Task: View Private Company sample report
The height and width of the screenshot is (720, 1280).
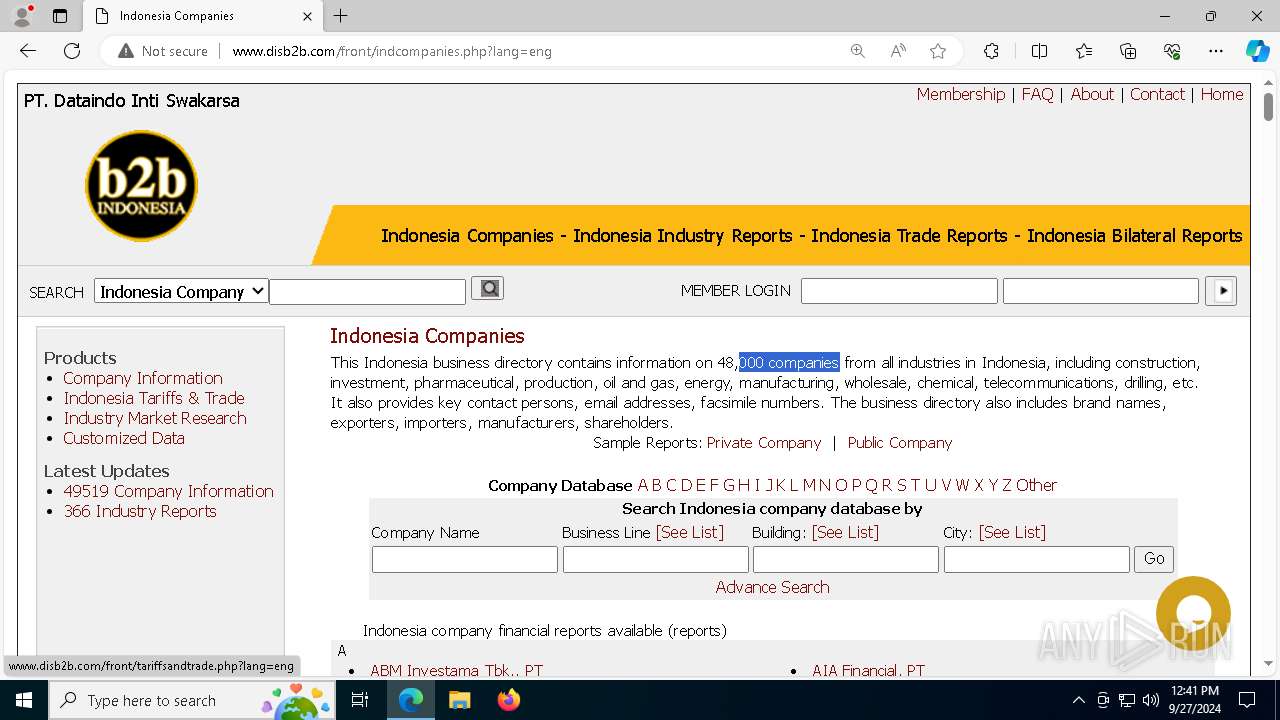Action: click(x=764, y=442)
